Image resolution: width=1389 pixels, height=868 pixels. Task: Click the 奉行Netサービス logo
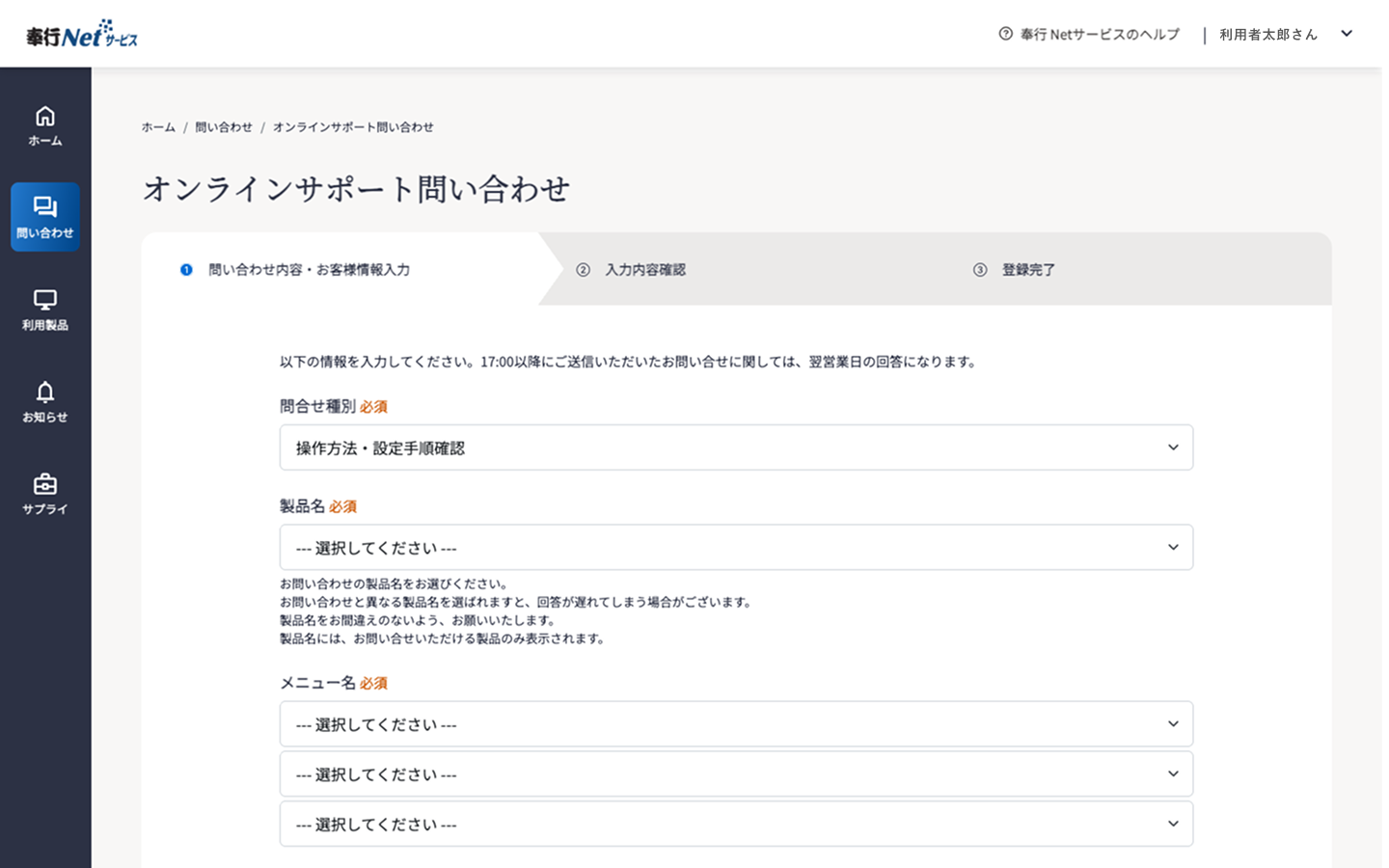[82, 35]
